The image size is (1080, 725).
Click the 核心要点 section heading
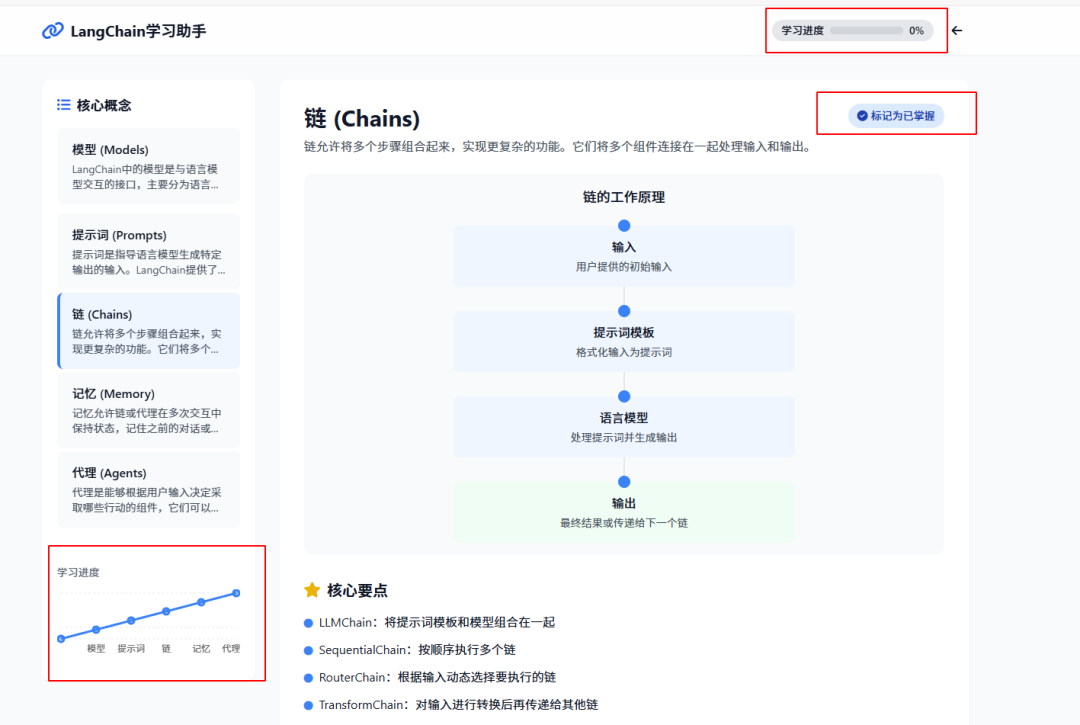357,590
